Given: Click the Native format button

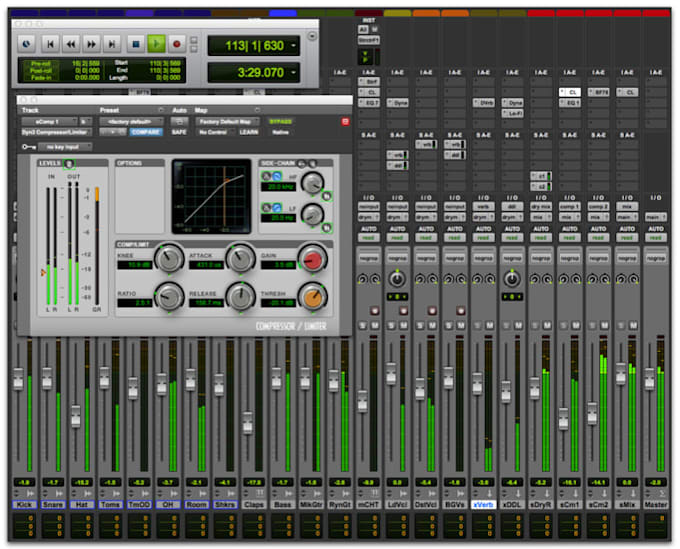Looking at the screenshot, I should 281,132.
